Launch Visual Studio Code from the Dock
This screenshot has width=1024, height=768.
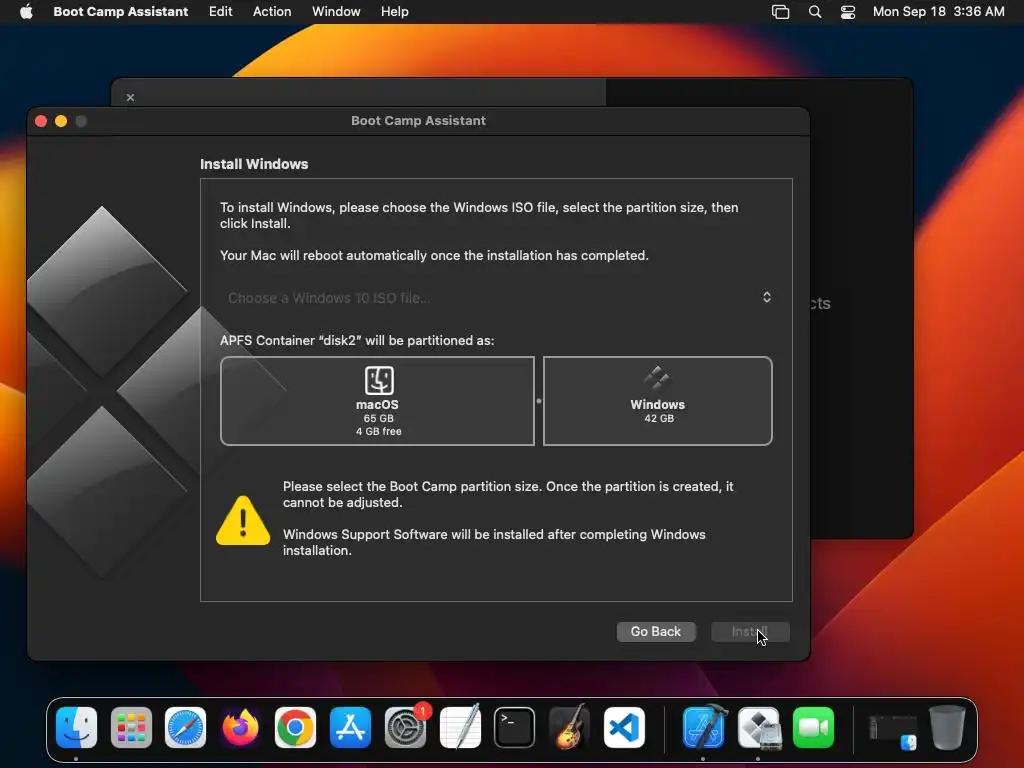click(624, 728)
